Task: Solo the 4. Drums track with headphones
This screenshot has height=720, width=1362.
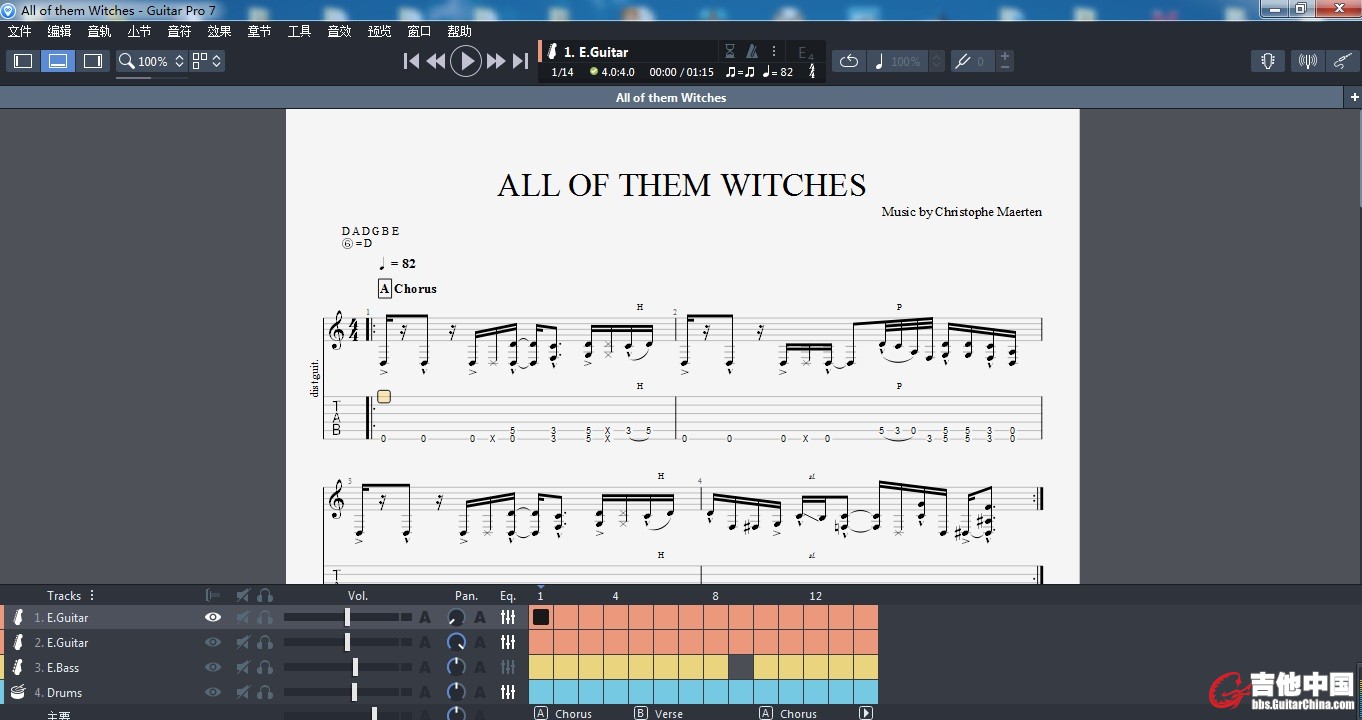Action: click(265, 692)
